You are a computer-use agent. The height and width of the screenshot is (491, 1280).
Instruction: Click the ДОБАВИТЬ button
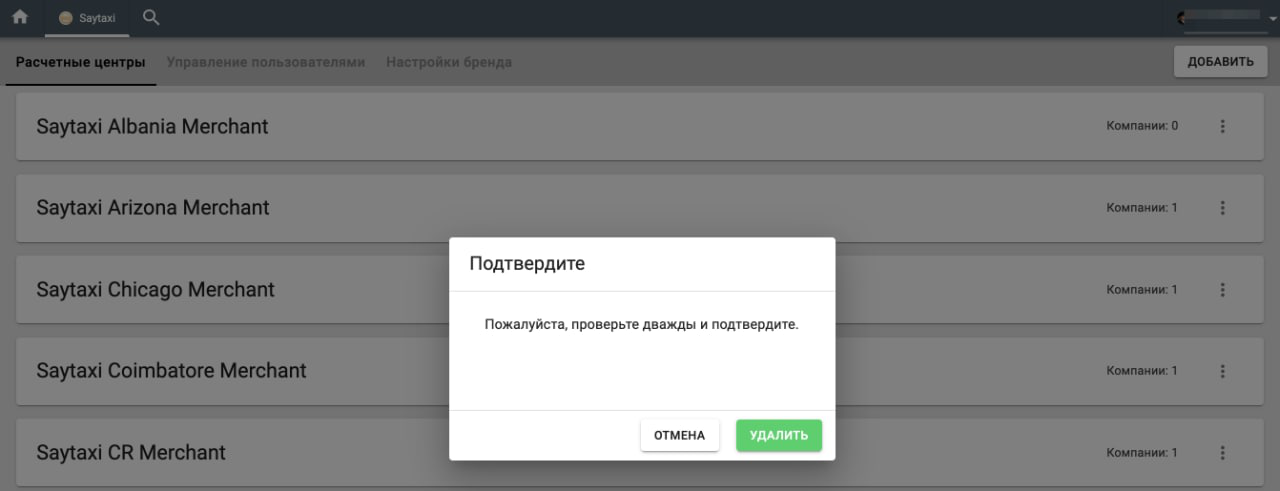pyautogui.click(x=1220, y=62)
